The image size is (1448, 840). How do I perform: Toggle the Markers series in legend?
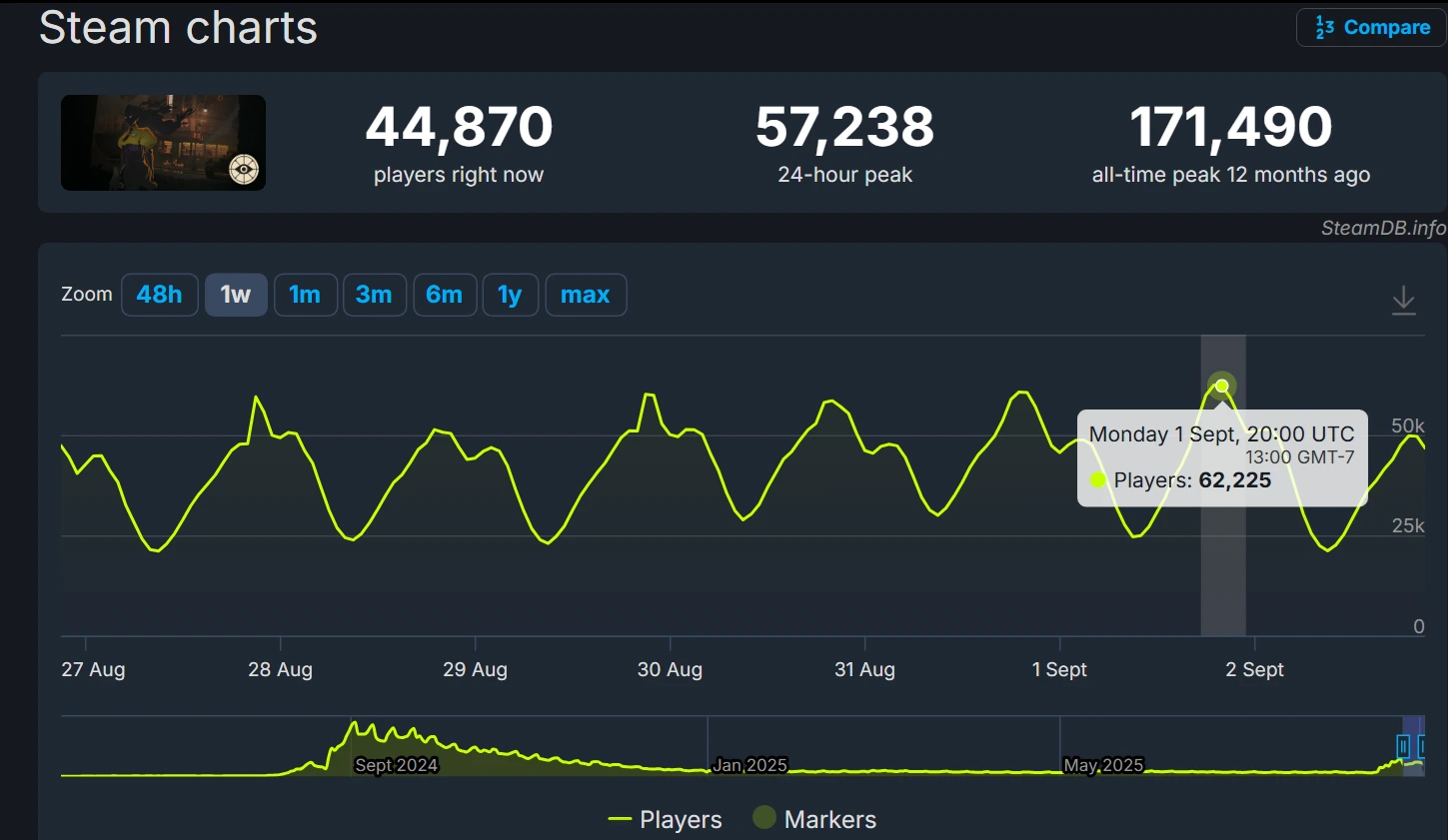point(814,819)
